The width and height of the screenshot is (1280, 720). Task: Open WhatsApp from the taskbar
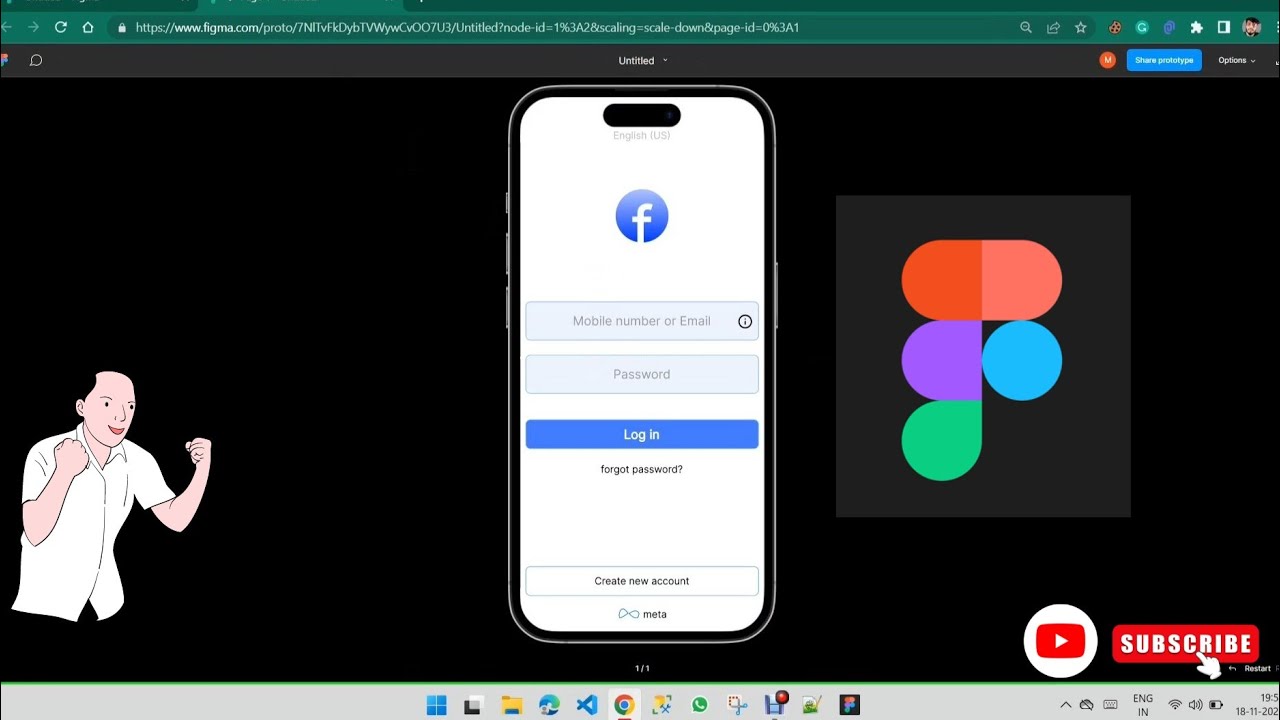pos(699,705)
